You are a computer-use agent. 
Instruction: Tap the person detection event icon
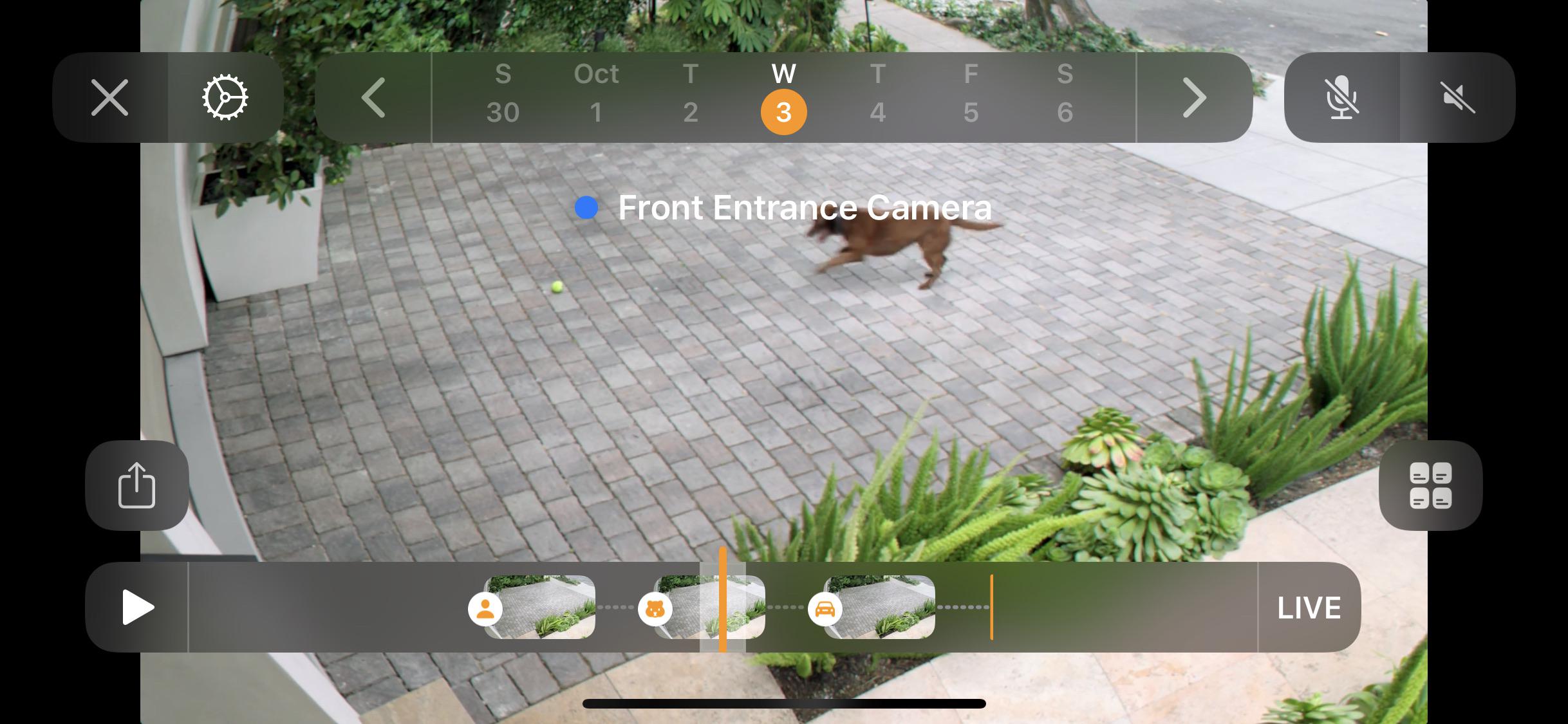[483, 608]
